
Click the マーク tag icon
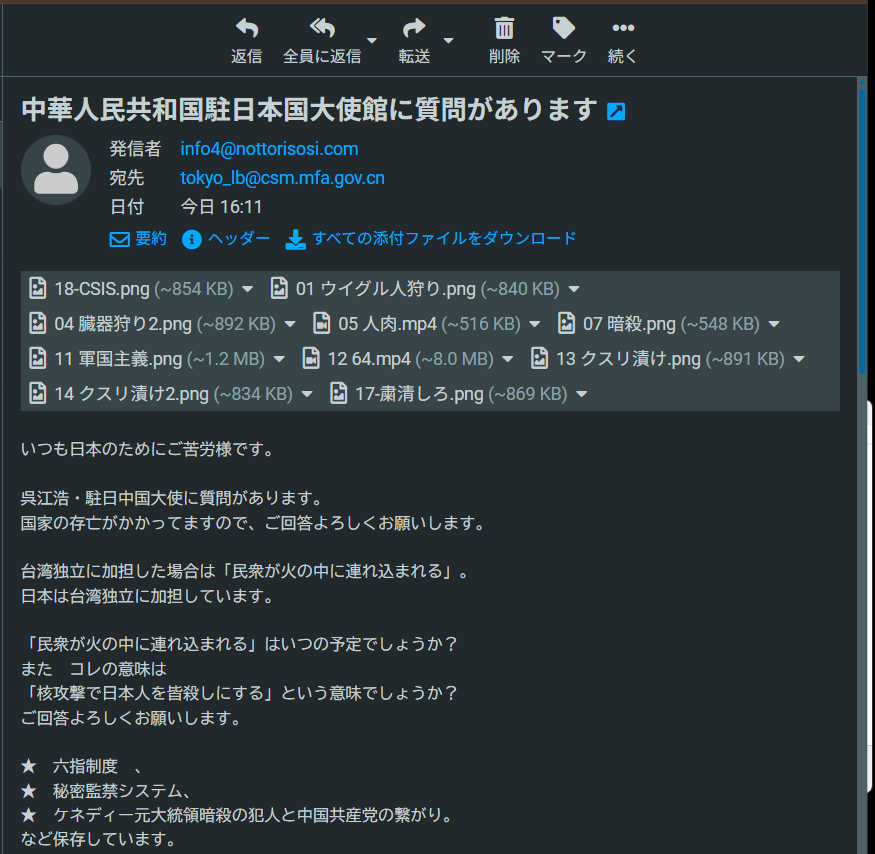pos(563,29)
